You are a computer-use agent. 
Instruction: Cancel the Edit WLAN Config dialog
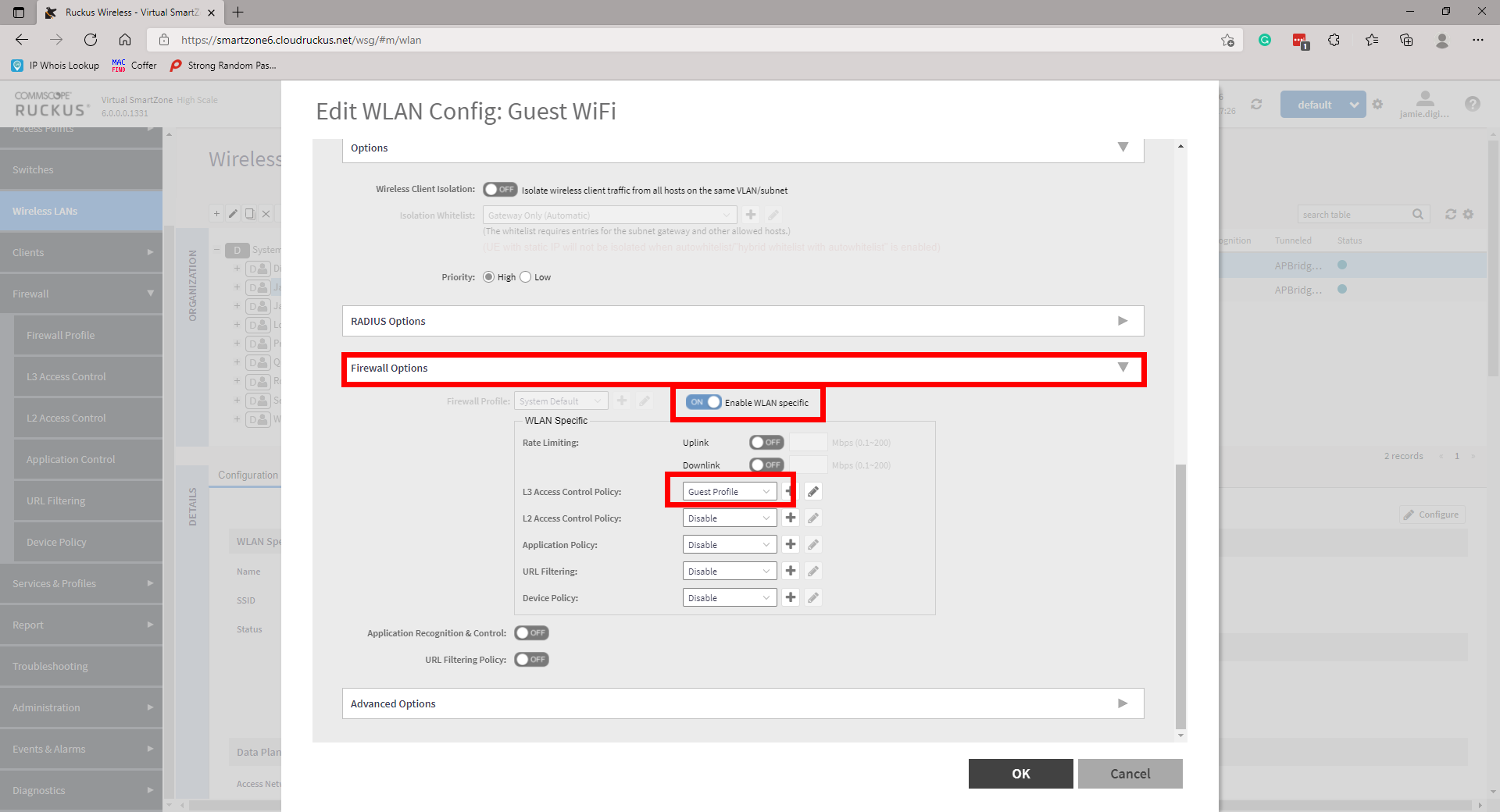pos(1130,774)
